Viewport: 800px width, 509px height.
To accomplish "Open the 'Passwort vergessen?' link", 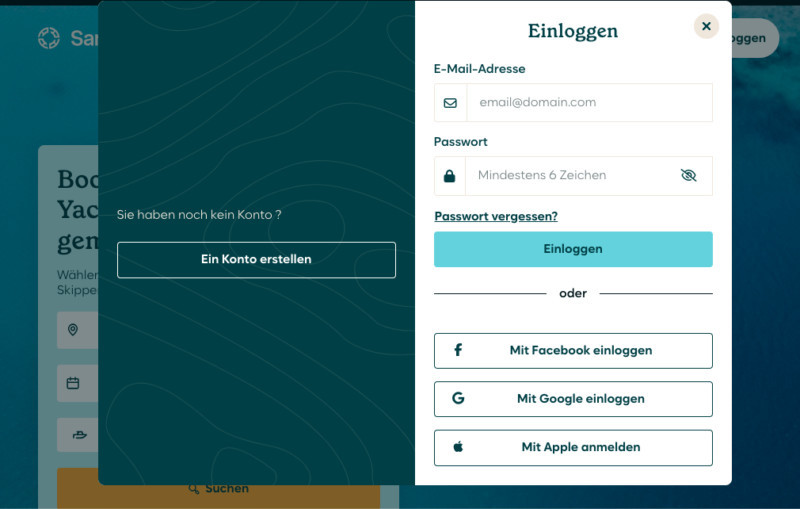I will click(x=496, y=216).
